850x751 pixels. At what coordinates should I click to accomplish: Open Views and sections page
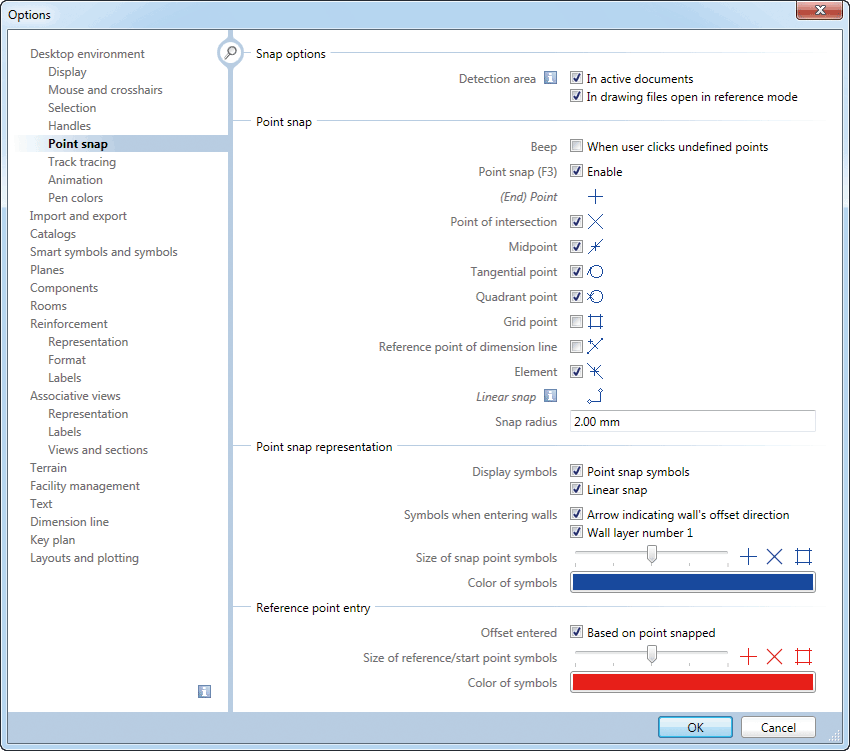click(x=98, y=450)
